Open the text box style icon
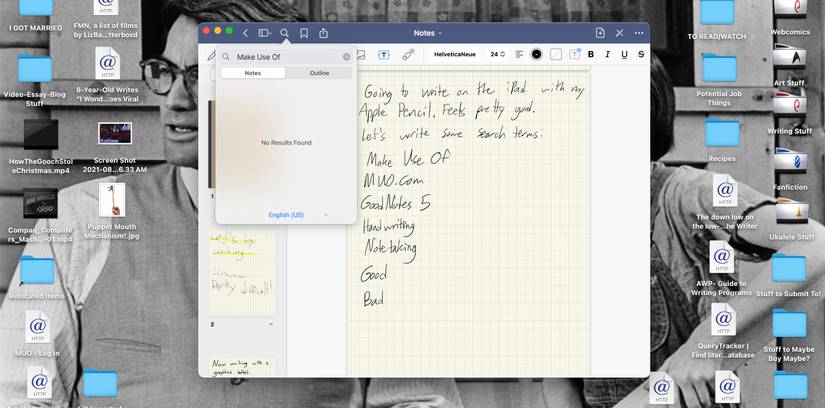This screenshot has width=825, height=408. (x=574, y=54)
